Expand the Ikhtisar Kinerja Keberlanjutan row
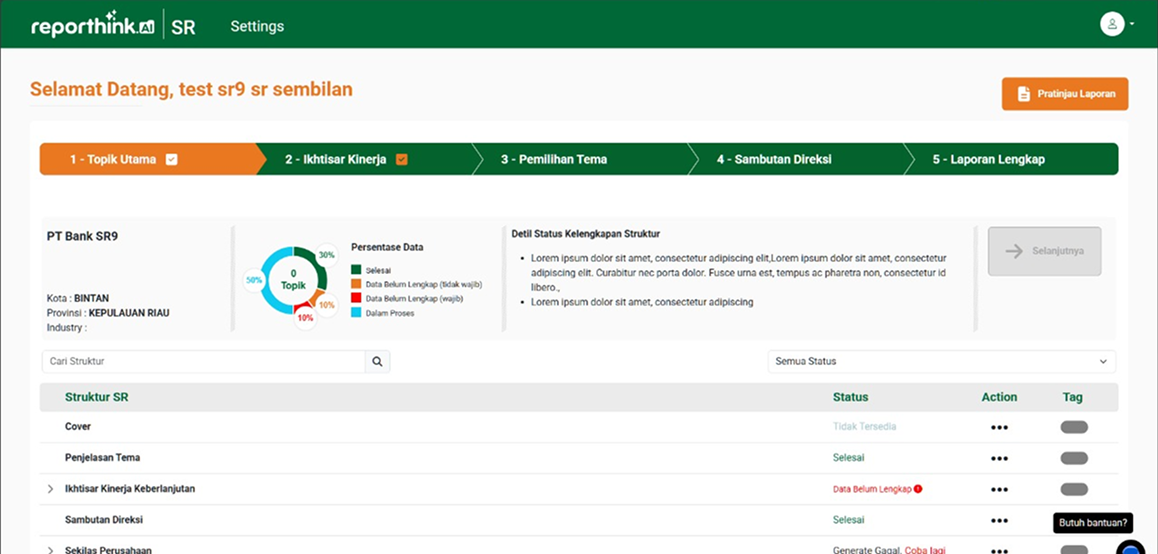 point(51,489)
